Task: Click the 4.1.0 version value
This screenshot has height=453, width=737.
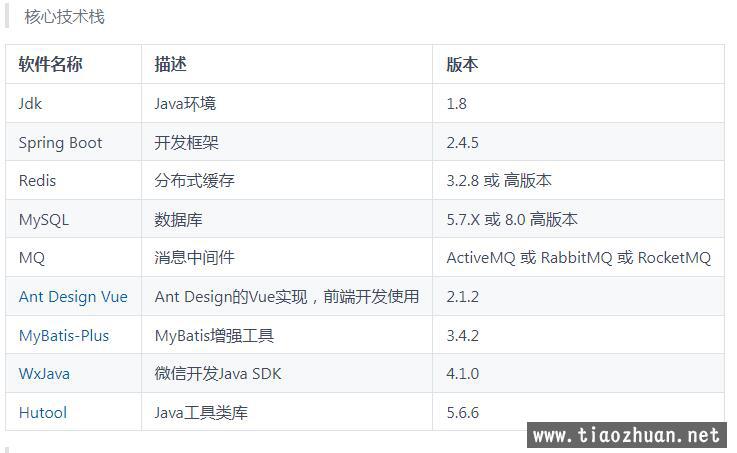Action: click(x=463, y=374)
